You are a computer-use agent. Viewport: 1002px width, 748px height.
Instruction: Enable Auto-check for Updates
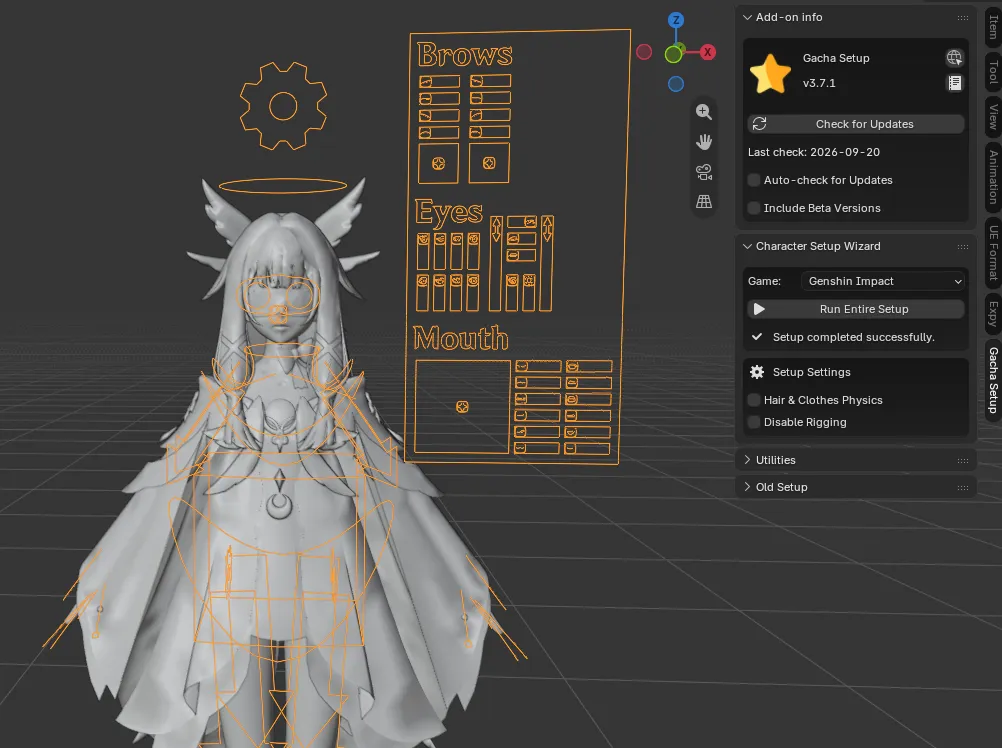[754, 180]
